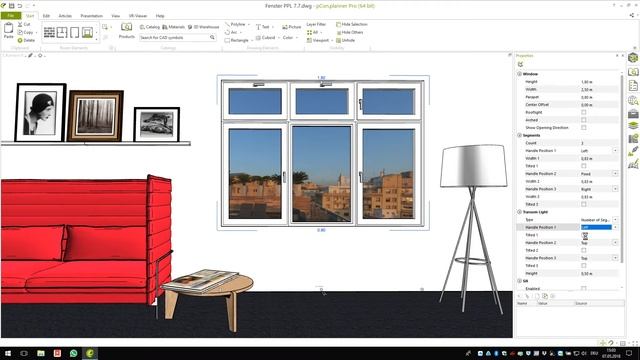Click the Cut scissors button
640x360 pixels.
point(24,24)
